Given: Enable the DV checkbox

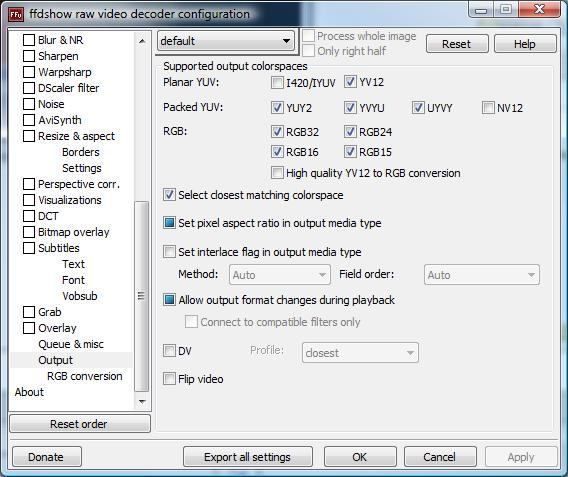Looking at the screenshot, I should click(x=169, y=351).
